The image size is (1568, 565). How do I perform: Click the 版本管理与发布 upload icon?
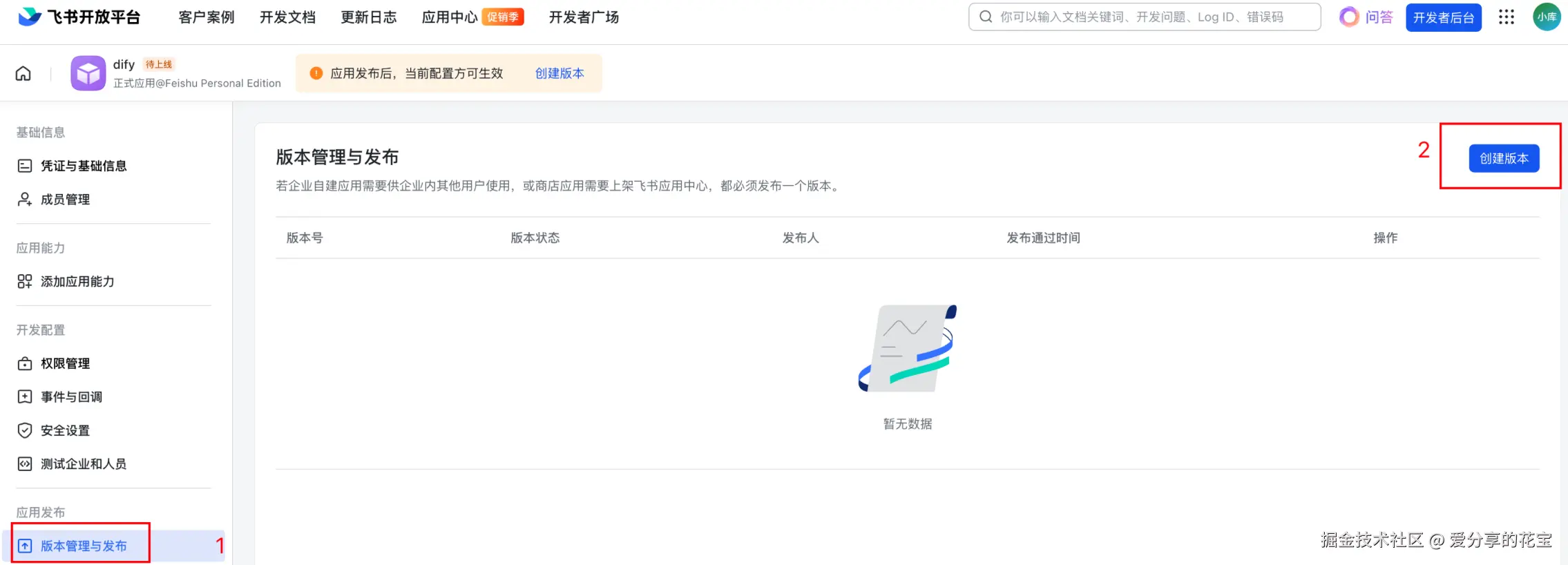coord(25,546)
